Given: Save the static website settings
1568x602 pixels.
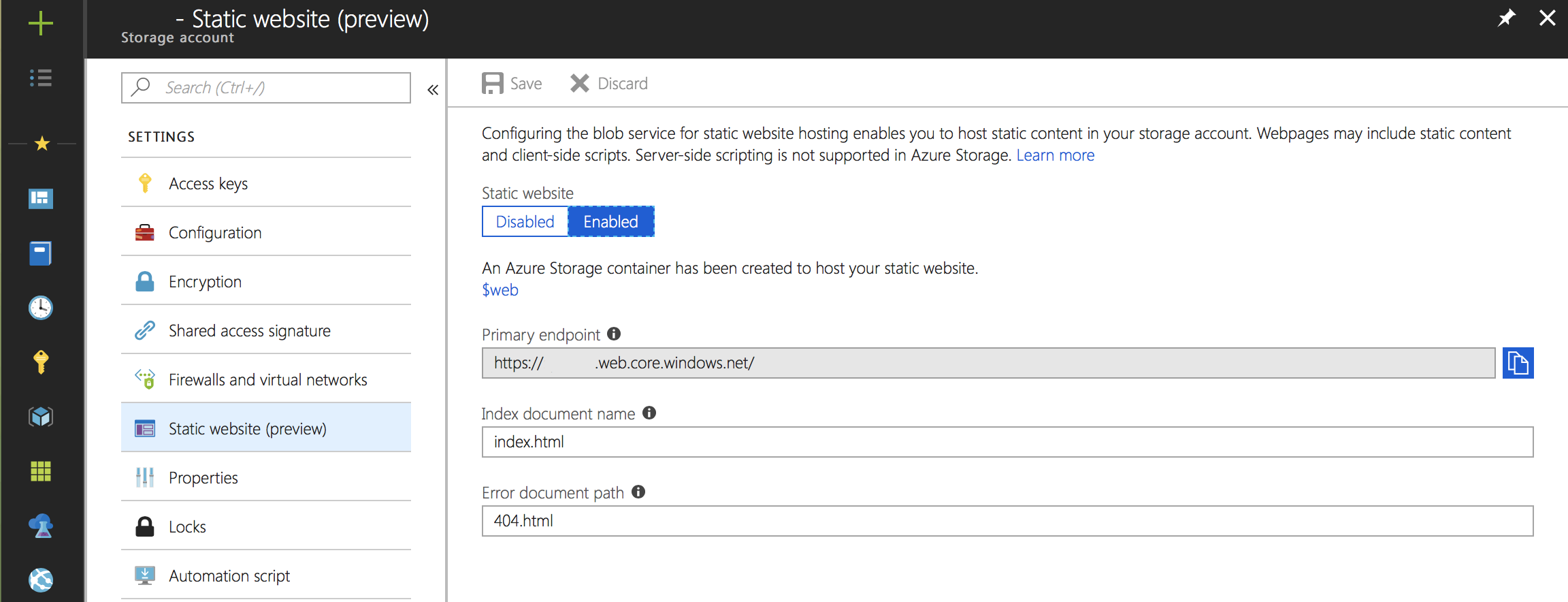Looking at the screenshot, I should [x=512, y=83].
